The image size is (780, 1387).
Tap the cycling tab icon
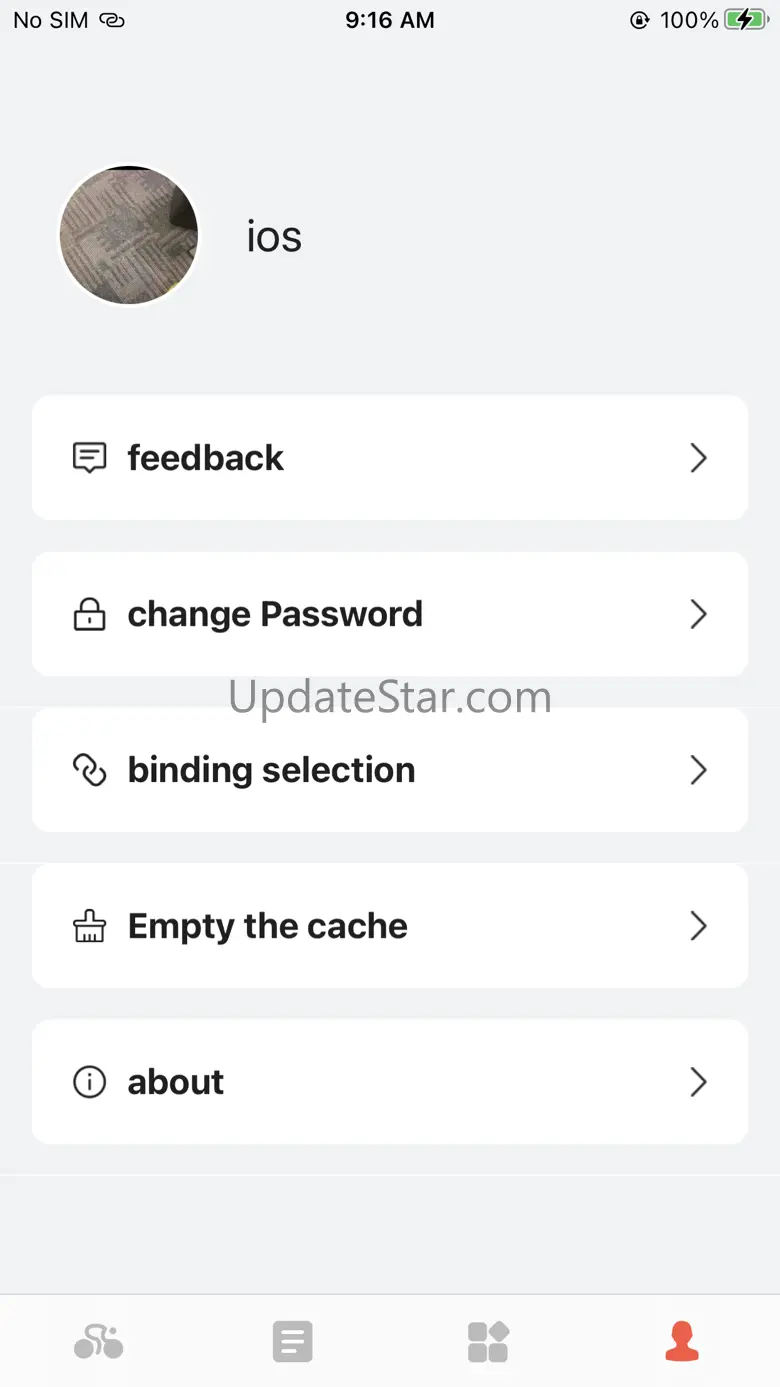coord(98,1341)
